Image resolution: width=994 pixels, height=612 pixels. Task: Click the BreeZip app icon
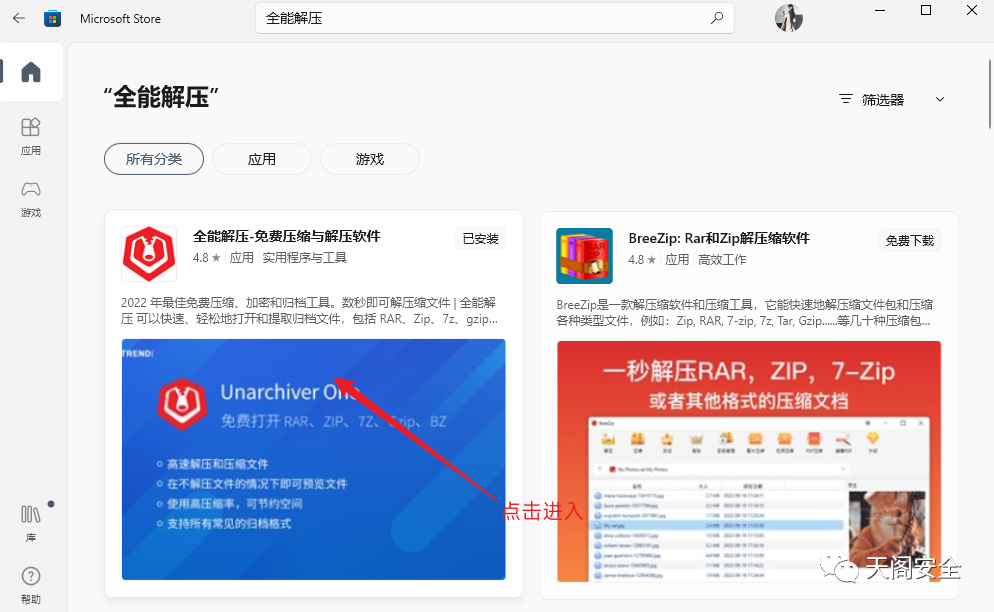(584, 256)
